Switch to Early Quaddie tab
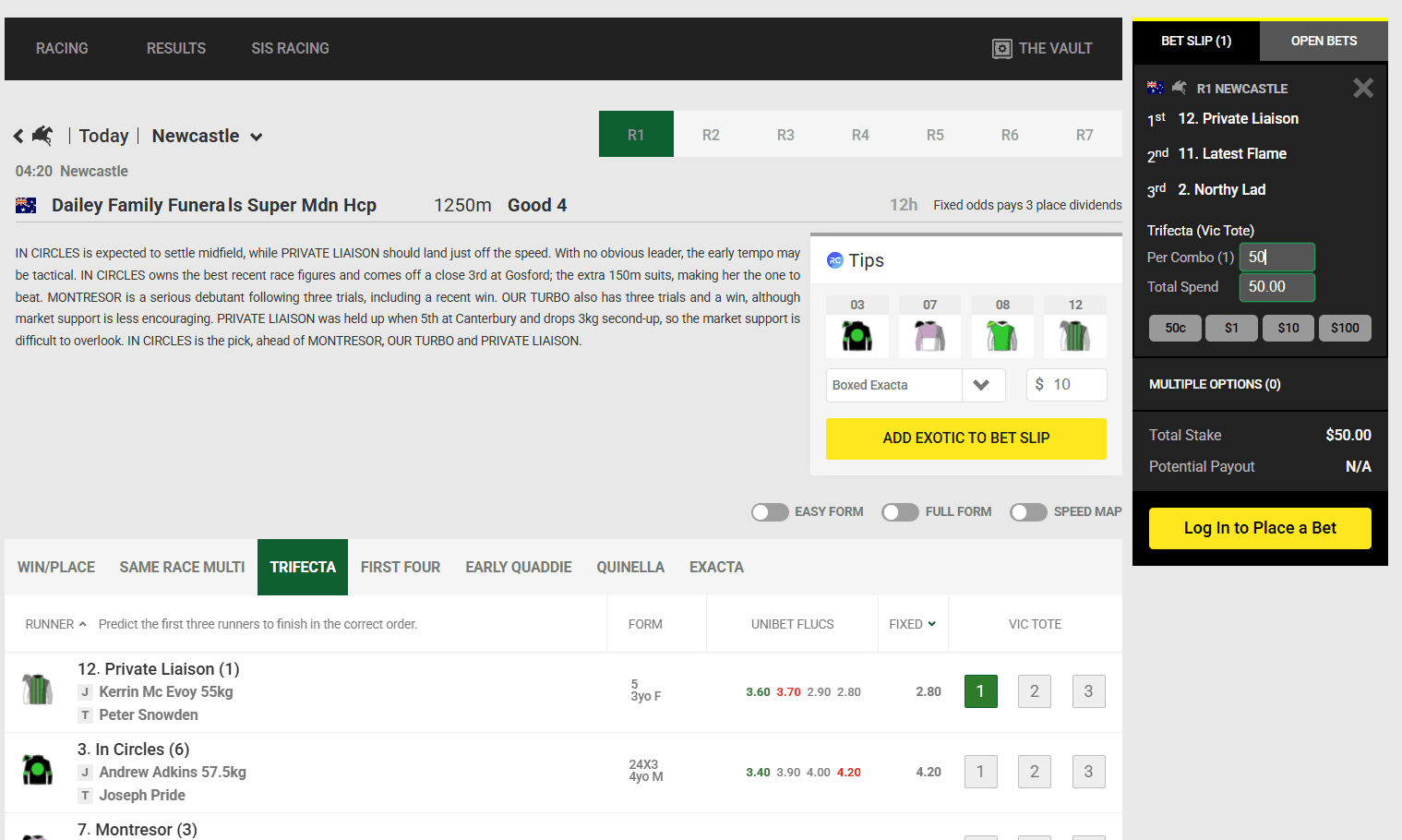This screenshot has height=840, width=1402. click(x=519, y=568)
